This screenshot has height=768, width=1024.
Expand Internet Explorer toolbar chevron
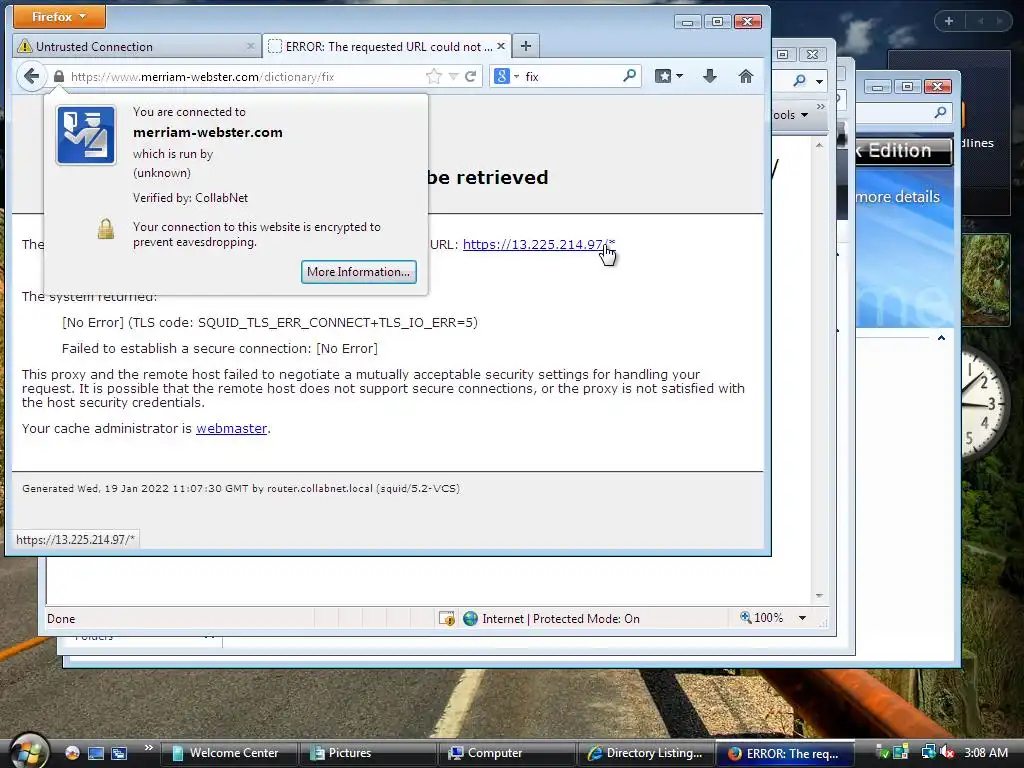coord(821,106)
